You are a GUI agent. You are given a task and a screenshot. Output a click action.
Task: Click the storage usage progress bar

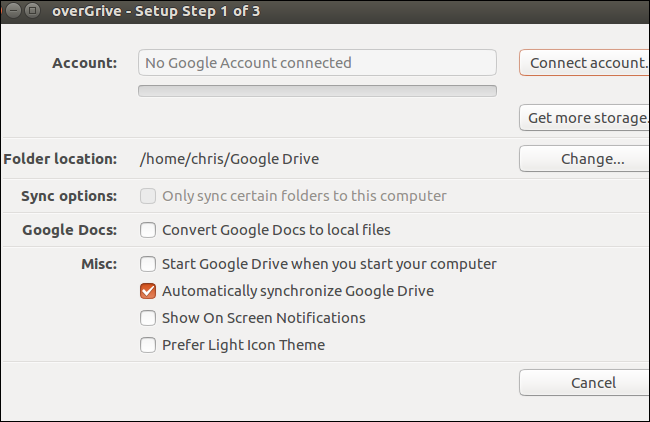317,91
